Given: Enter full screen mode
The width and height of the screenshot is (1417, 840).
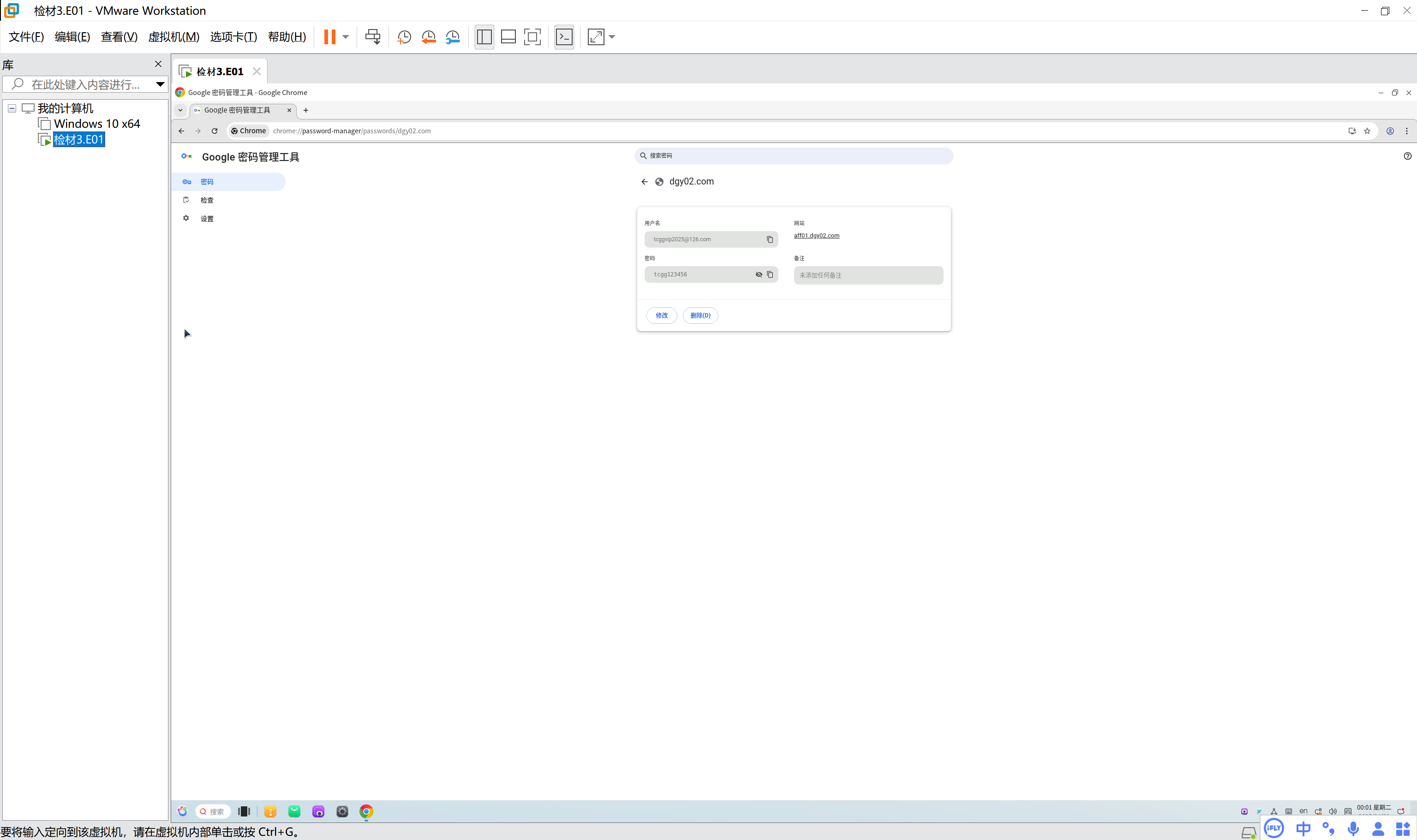Looking at the screenshot, I should (532, 37).
